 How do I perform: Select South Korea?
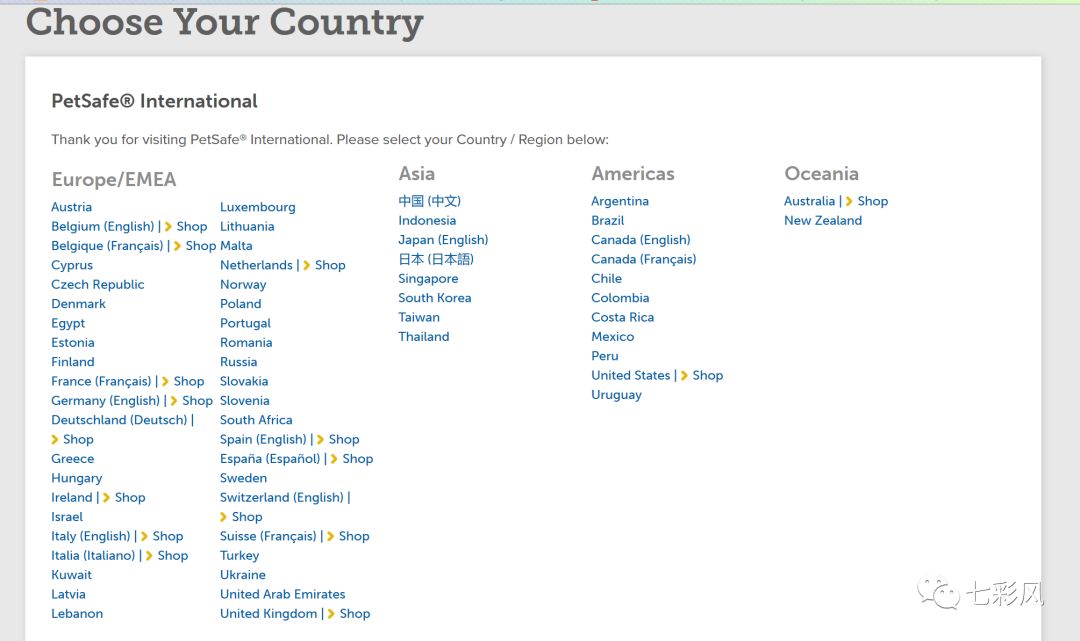coord(435,298)
